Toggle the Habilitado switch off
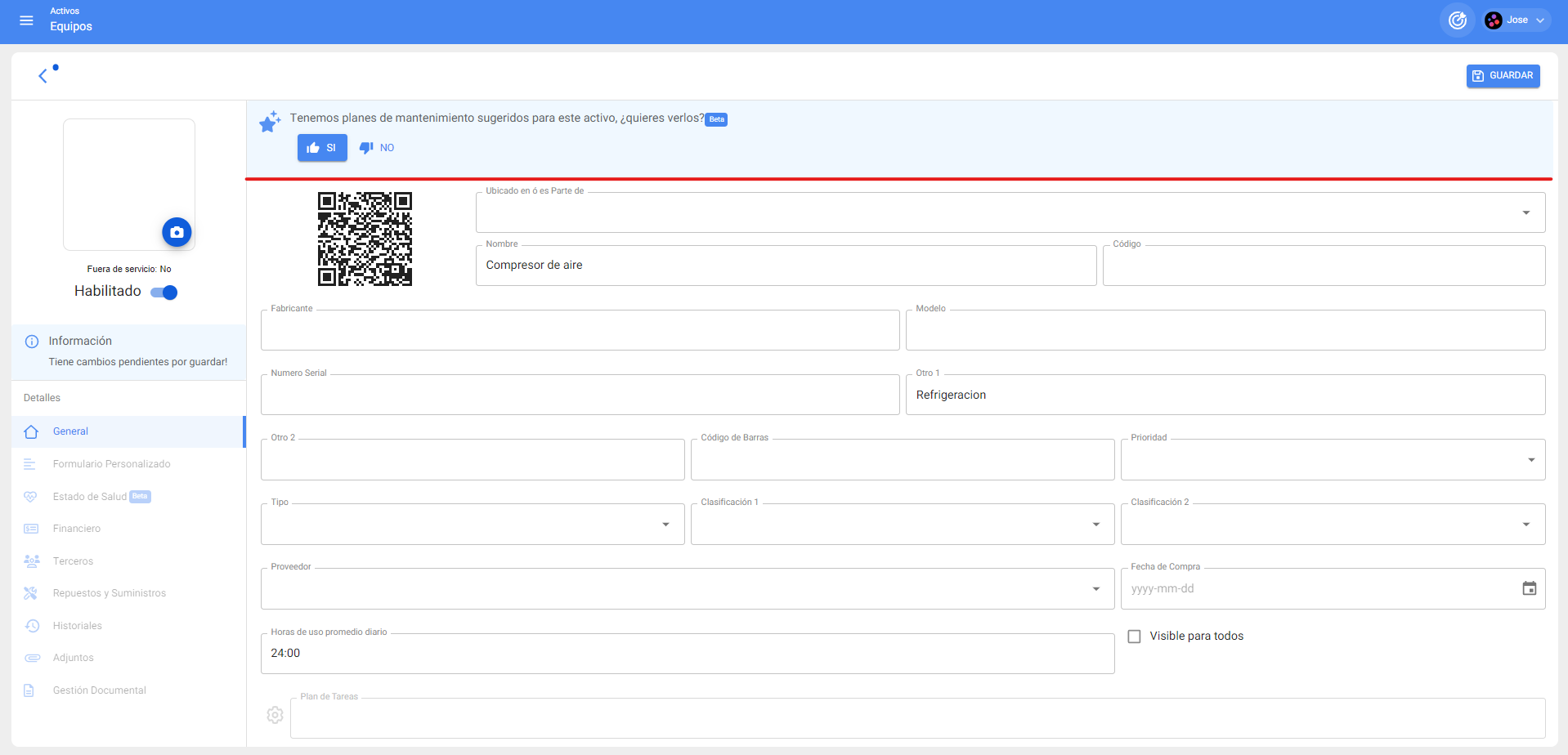 pyautogui.click(x=164, y=293)
